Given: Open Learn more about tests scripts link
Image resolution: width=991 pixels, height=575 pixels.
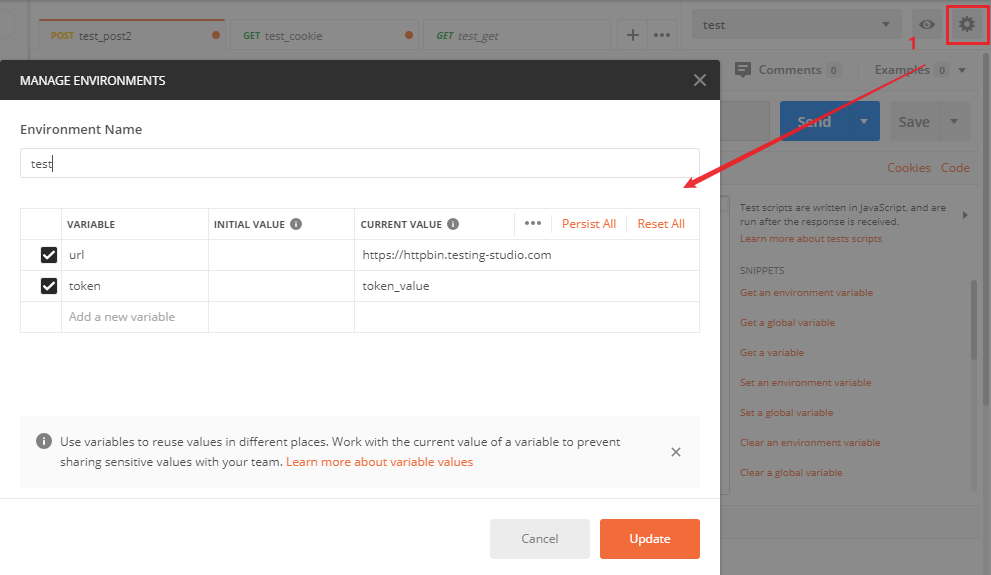Looking at the screenshot, I should coord(811,239).
